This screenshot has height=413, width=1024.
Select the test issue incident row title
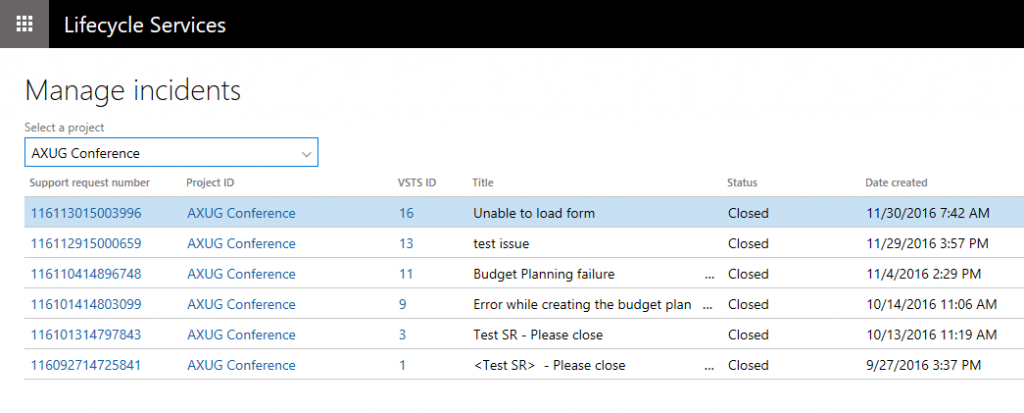(x=500, y=243)
